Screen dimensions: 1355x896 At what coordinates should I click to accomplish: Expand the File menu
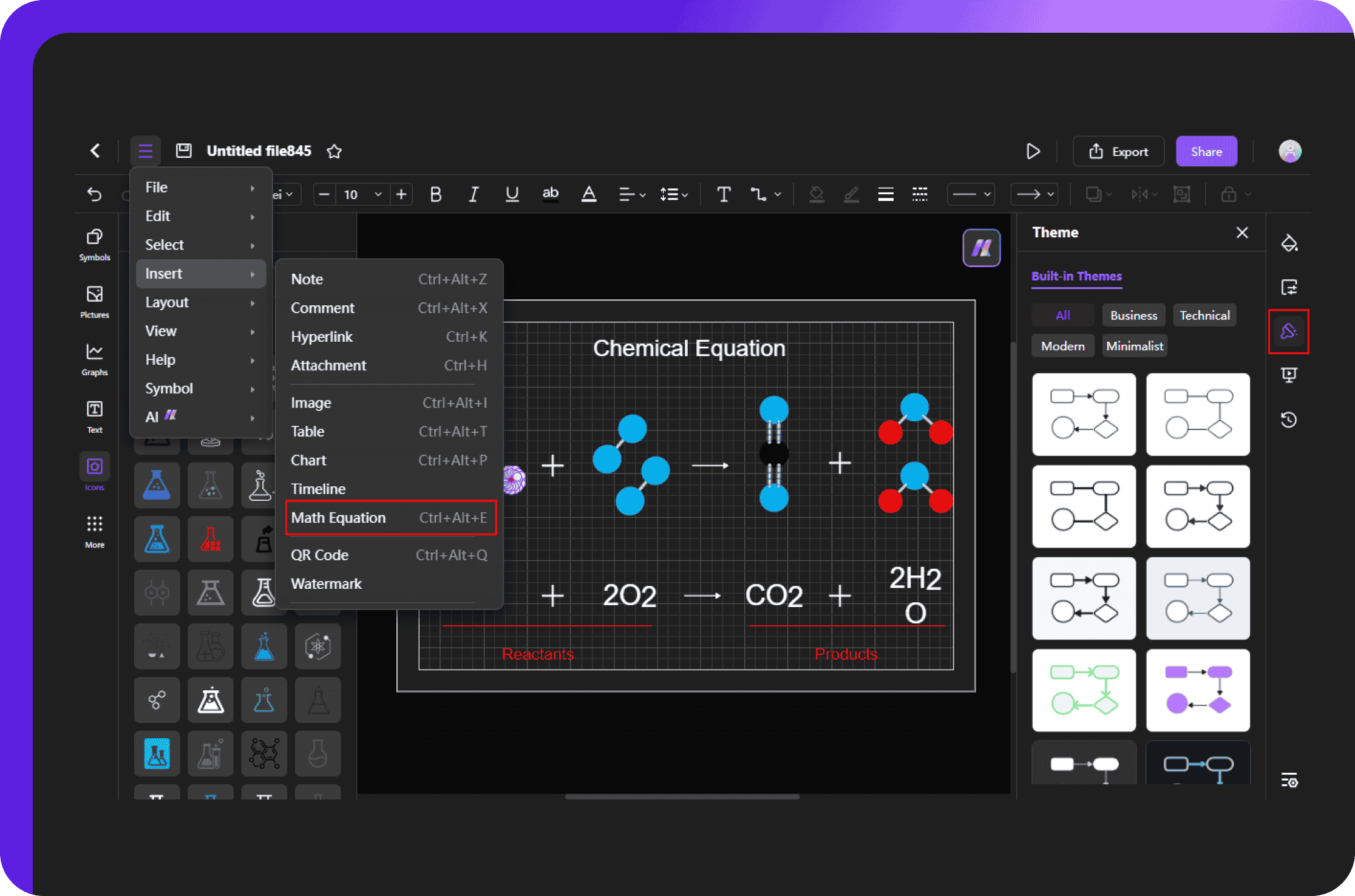click(200, 188)
